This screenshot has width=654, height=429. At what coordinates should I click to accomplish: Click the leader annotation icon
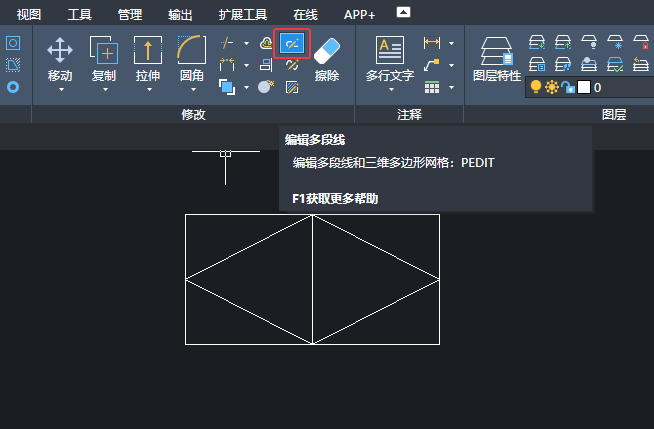(432, 65)
